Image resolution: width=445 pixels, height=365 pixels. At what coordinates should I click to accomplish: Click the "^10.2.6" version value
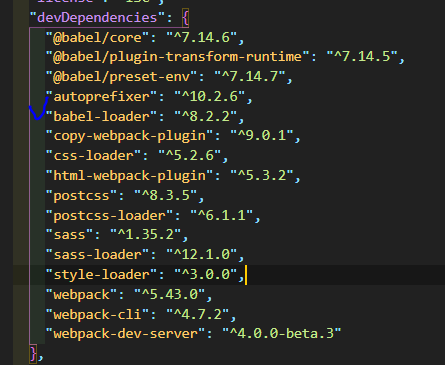tap(210, 97)
